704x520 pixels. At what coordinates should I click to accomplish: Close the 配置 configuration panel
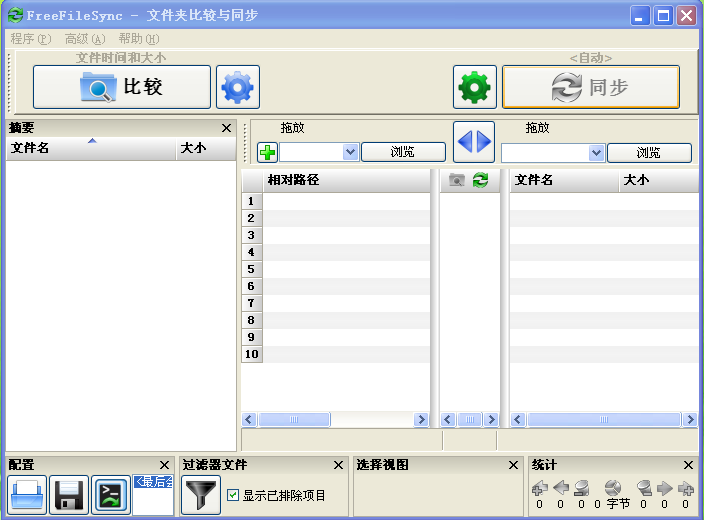click(x=164, y=465)
